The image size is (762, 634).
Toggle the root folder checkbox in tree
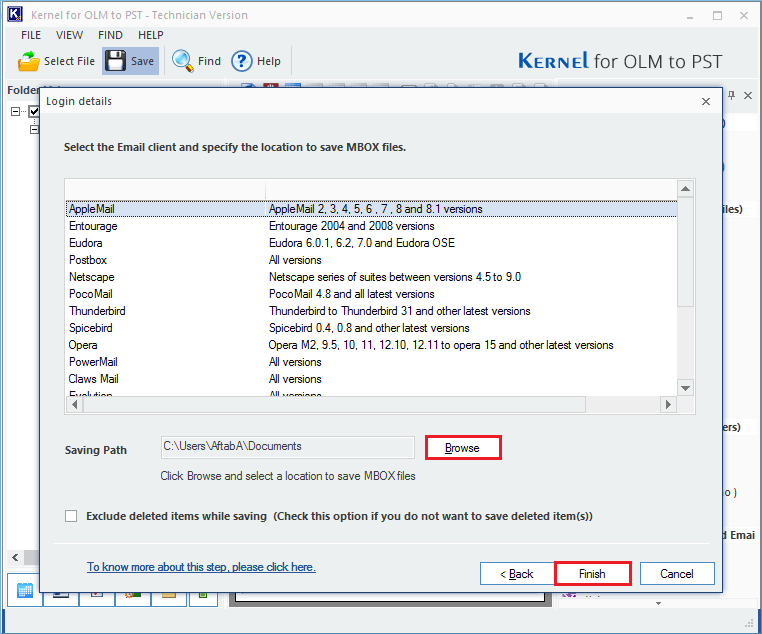coord(34,111)
